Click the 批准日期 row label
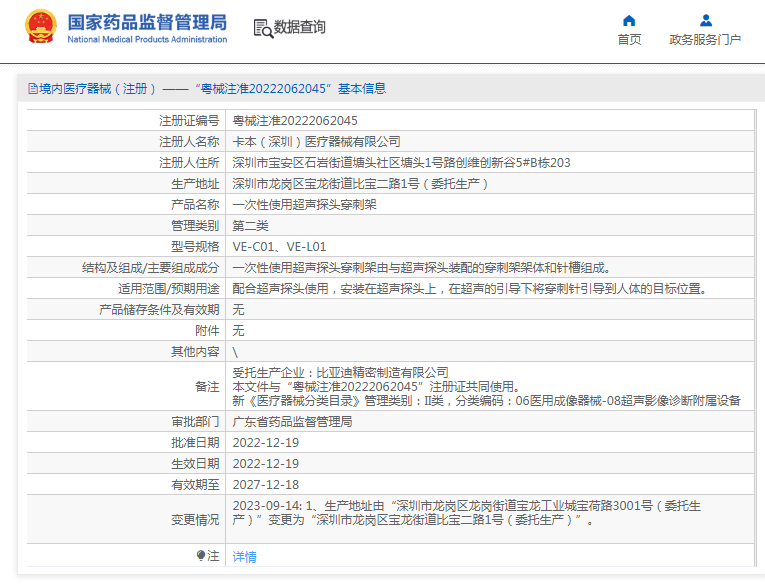The image size is (765, 586). click(x=195, y=443)
